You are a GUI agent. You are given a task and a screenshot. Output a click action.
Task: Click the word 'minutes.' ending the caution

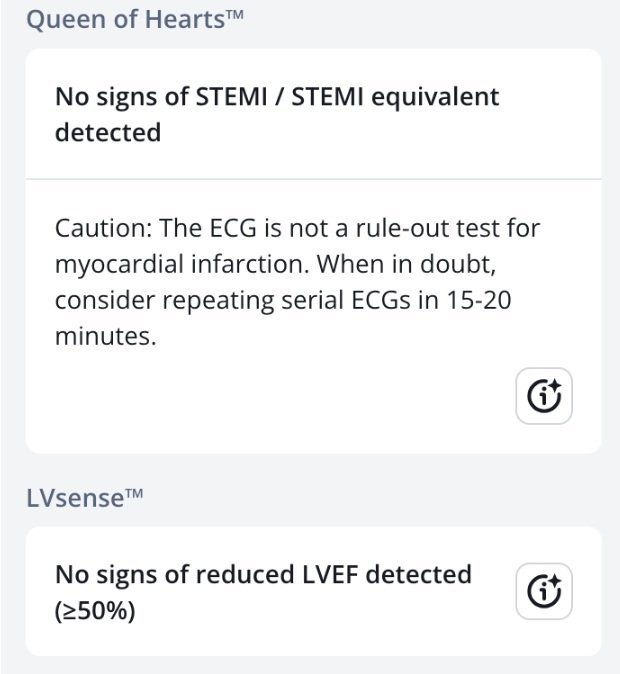coord(105,338)
